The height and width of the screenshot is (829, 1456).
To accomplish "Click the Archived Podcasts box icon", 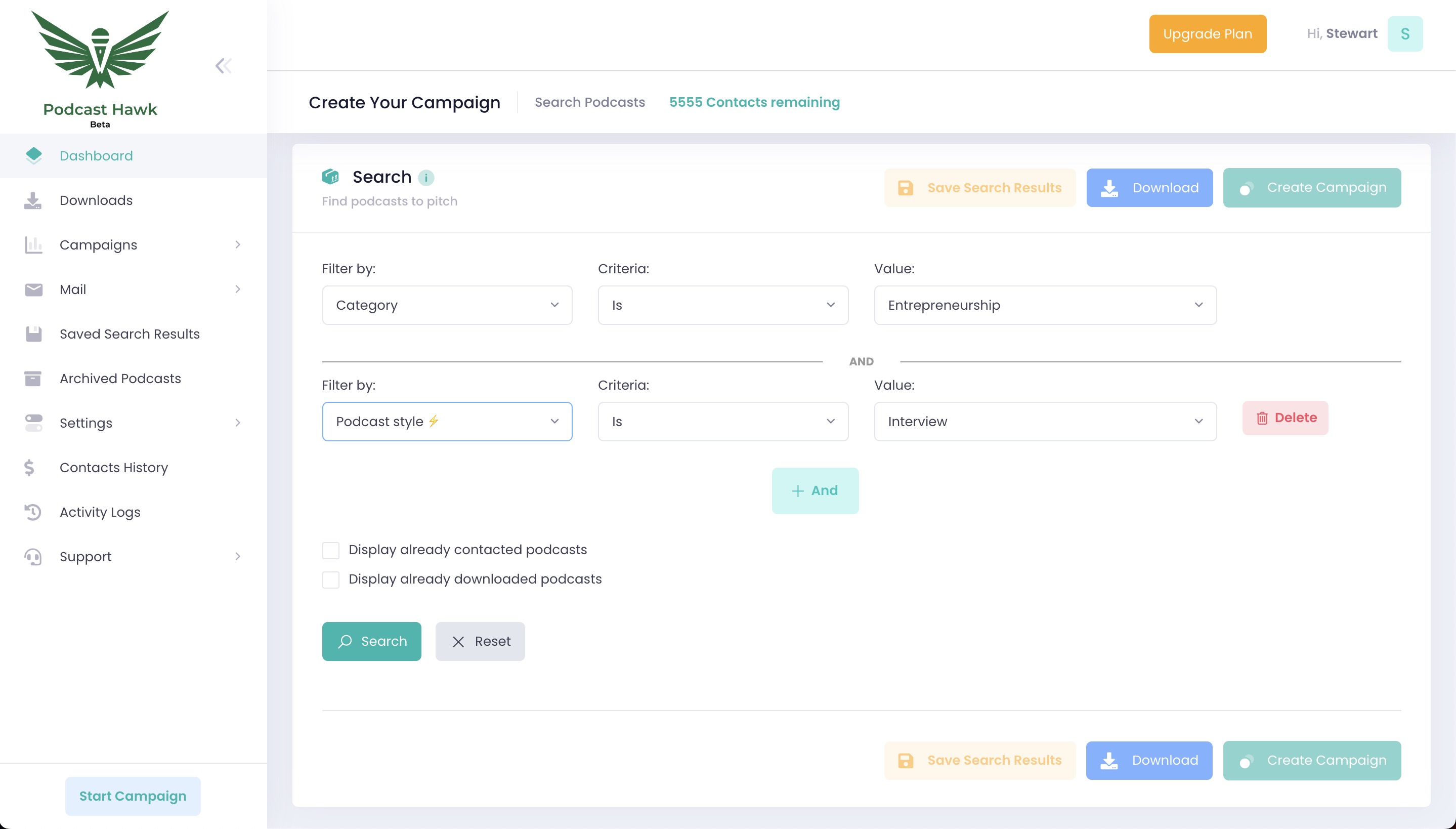I will (33, 379).
